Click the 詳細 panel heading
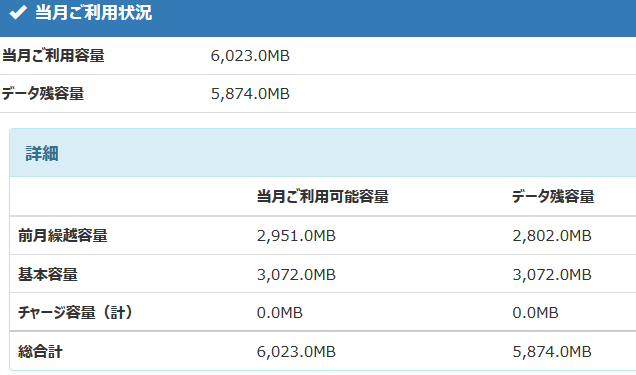The width and height of the screenshot is (636, 375). pos(42,153)
